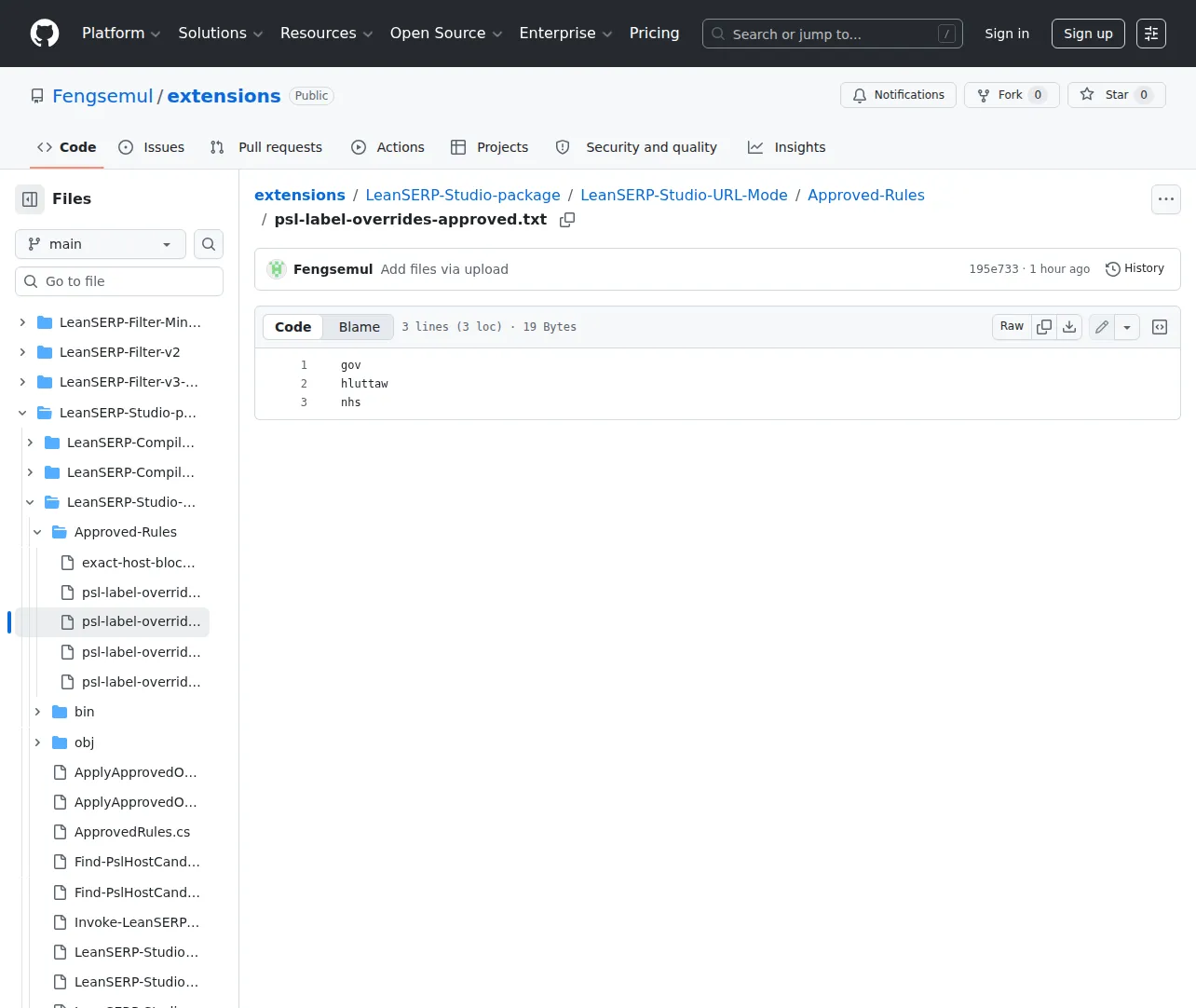Screen dimensions: 1196x1008
Task: Switch to the Security and quality tab
Action: tap(636, 147)
